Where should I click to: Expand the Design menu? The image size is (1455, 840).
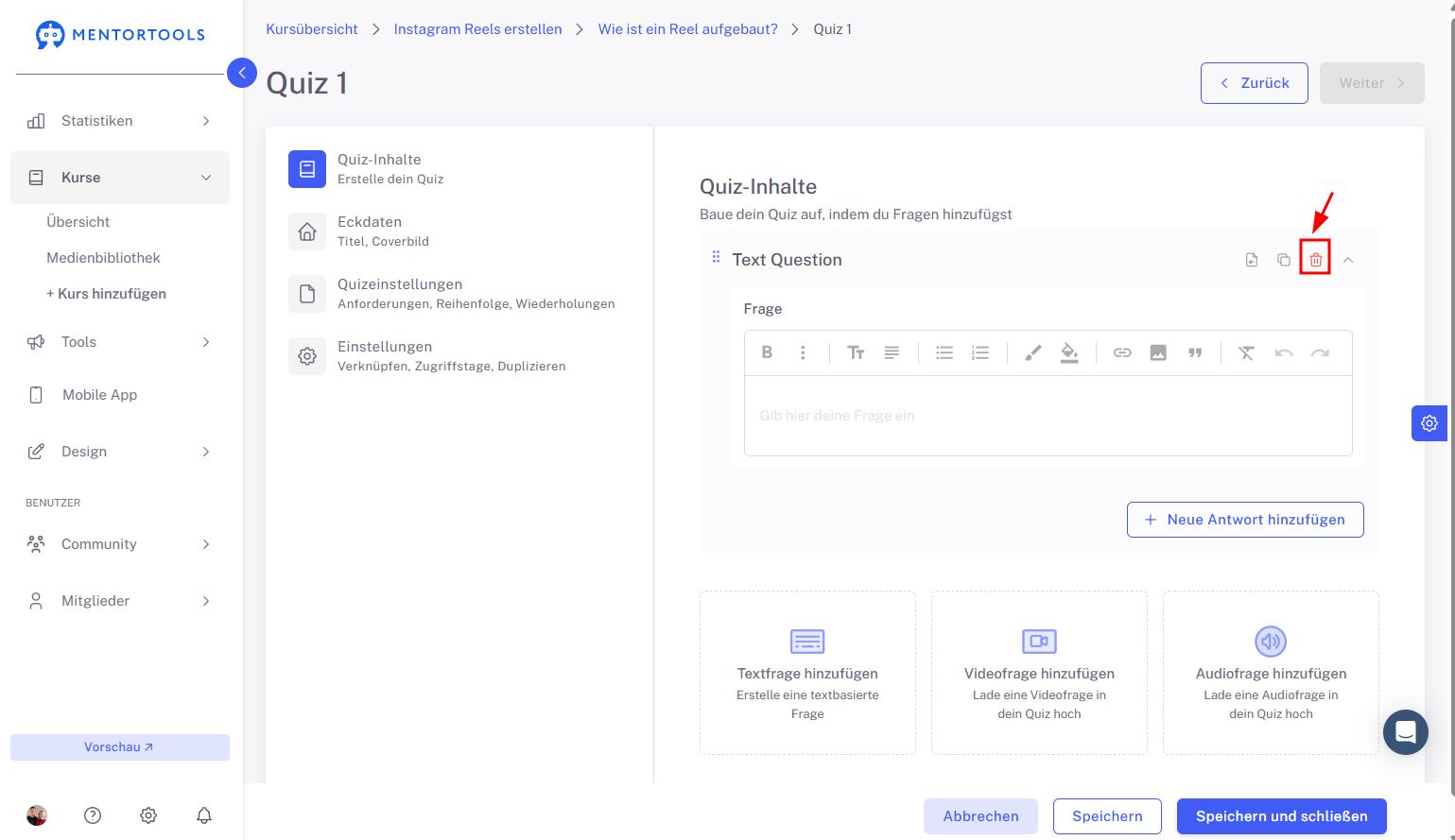(x=120, y=452)
